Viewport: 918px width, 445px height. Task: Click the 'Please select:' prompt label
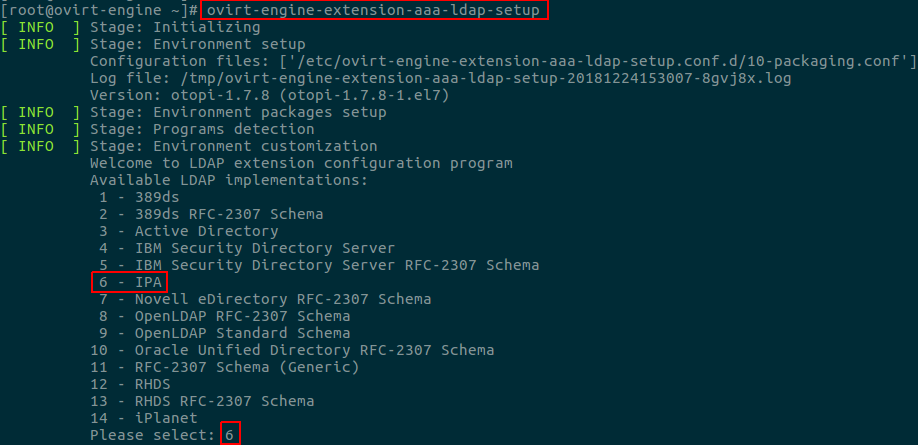tap(153, 435)
